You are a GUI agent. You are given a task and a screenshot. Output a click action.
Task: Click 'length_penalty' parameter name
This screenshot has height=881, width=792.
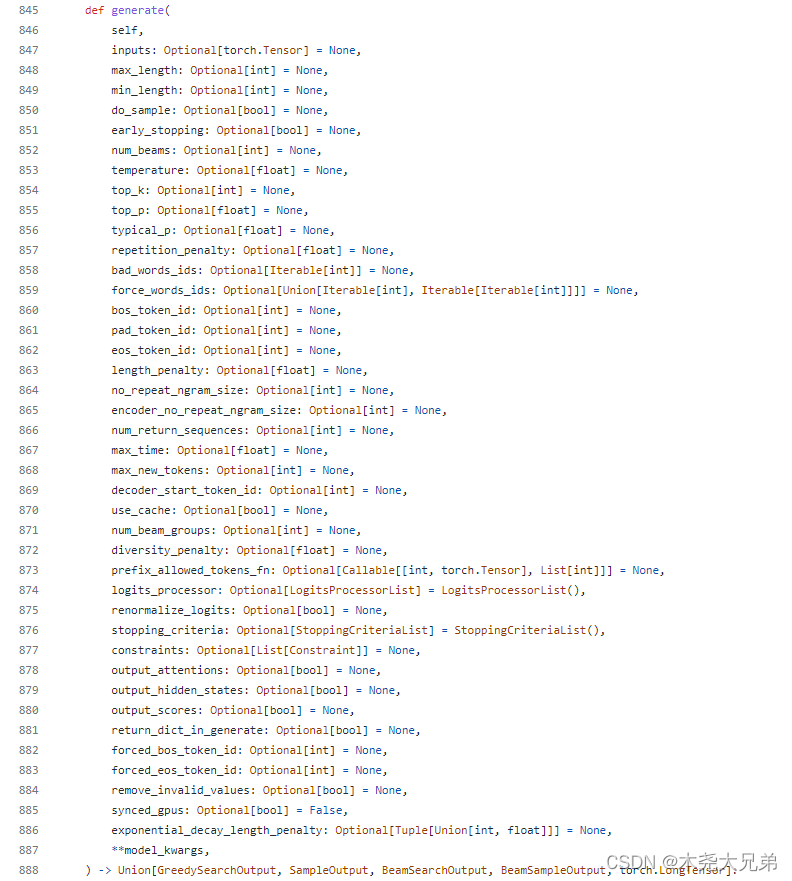pyautogui.click(x=157, y=370)
